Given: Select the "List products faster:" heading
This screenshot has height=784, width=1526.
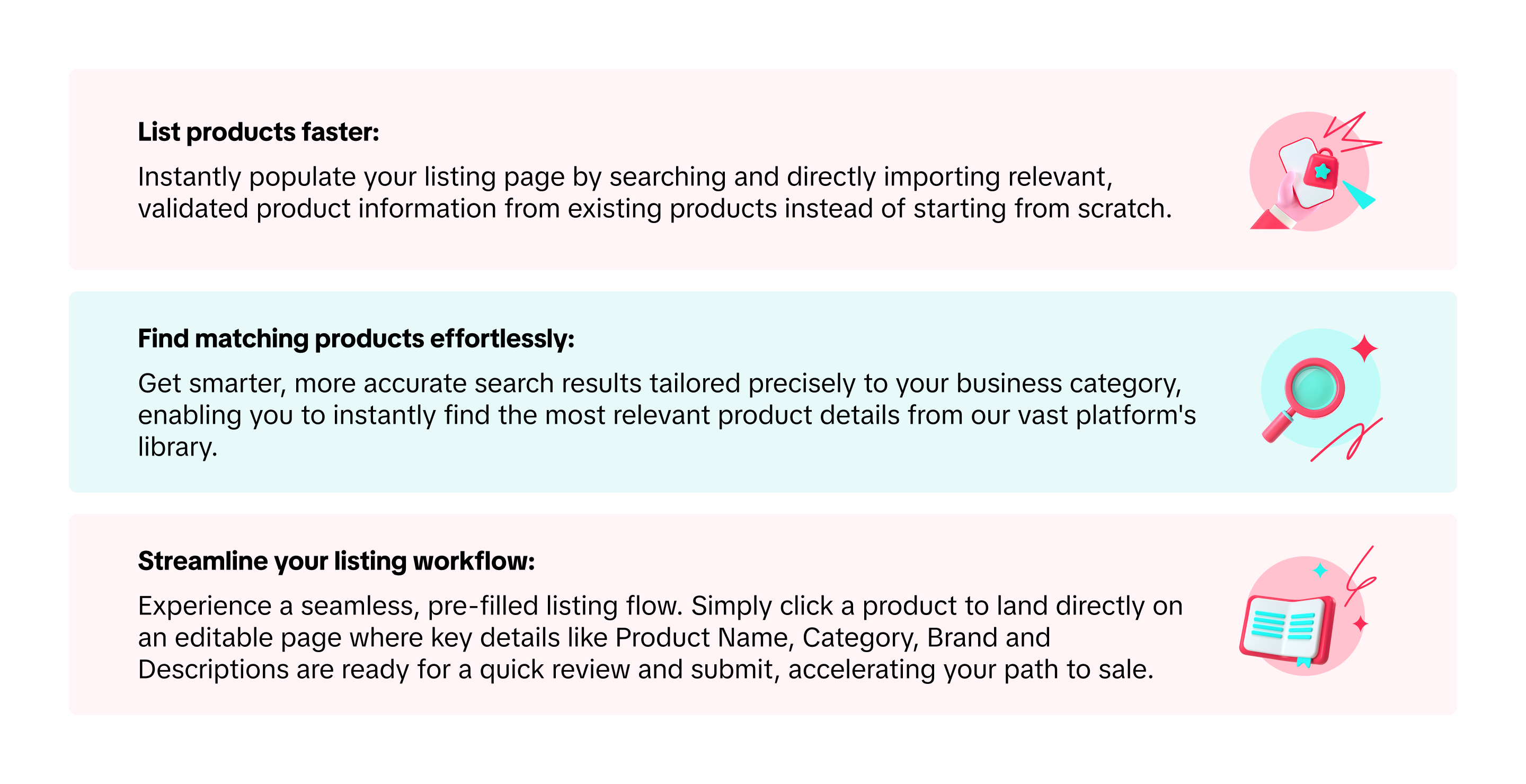Looking at the screenshot, I should coord(258,132).
